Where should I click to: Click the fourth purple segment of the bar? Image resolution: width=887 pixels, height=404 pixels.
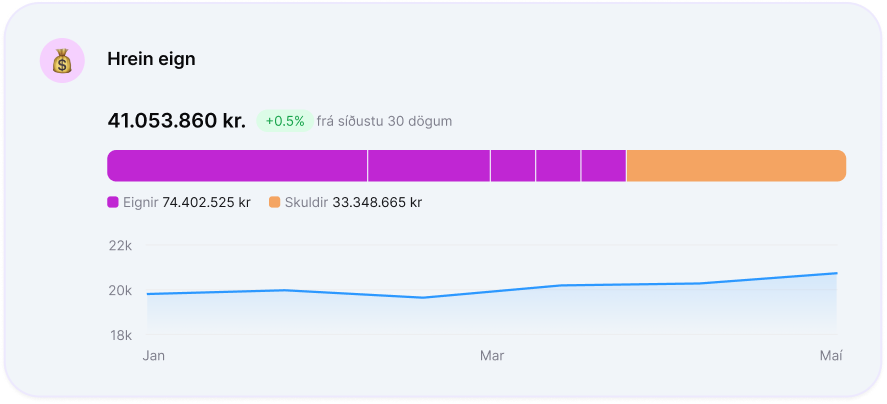click(x=558, y=166)
